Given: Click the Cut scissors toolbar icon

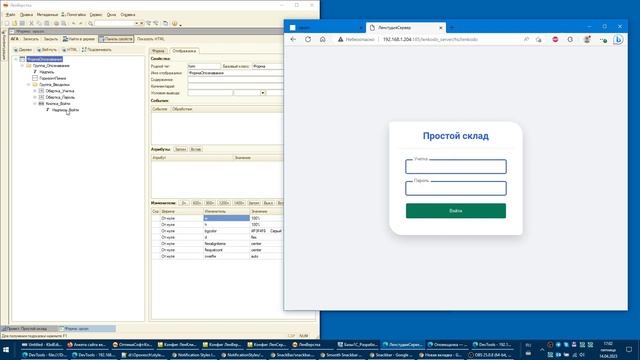Looking at the screenshot, I should (x=31, y=23).
